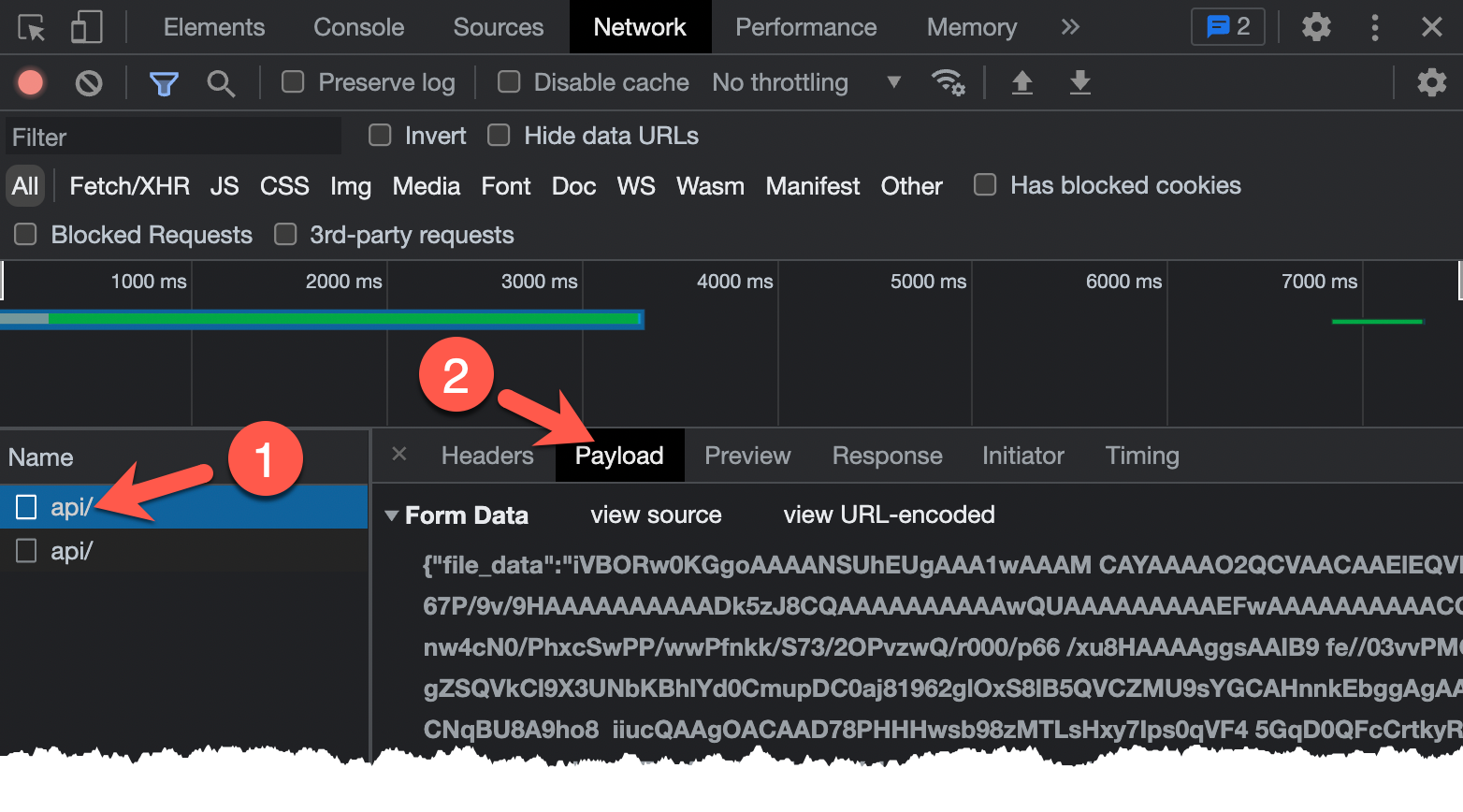Viewport: 1463px width, 812px height.
Task: Click the inspect element picker icon
Action: (x=31, y=27)
